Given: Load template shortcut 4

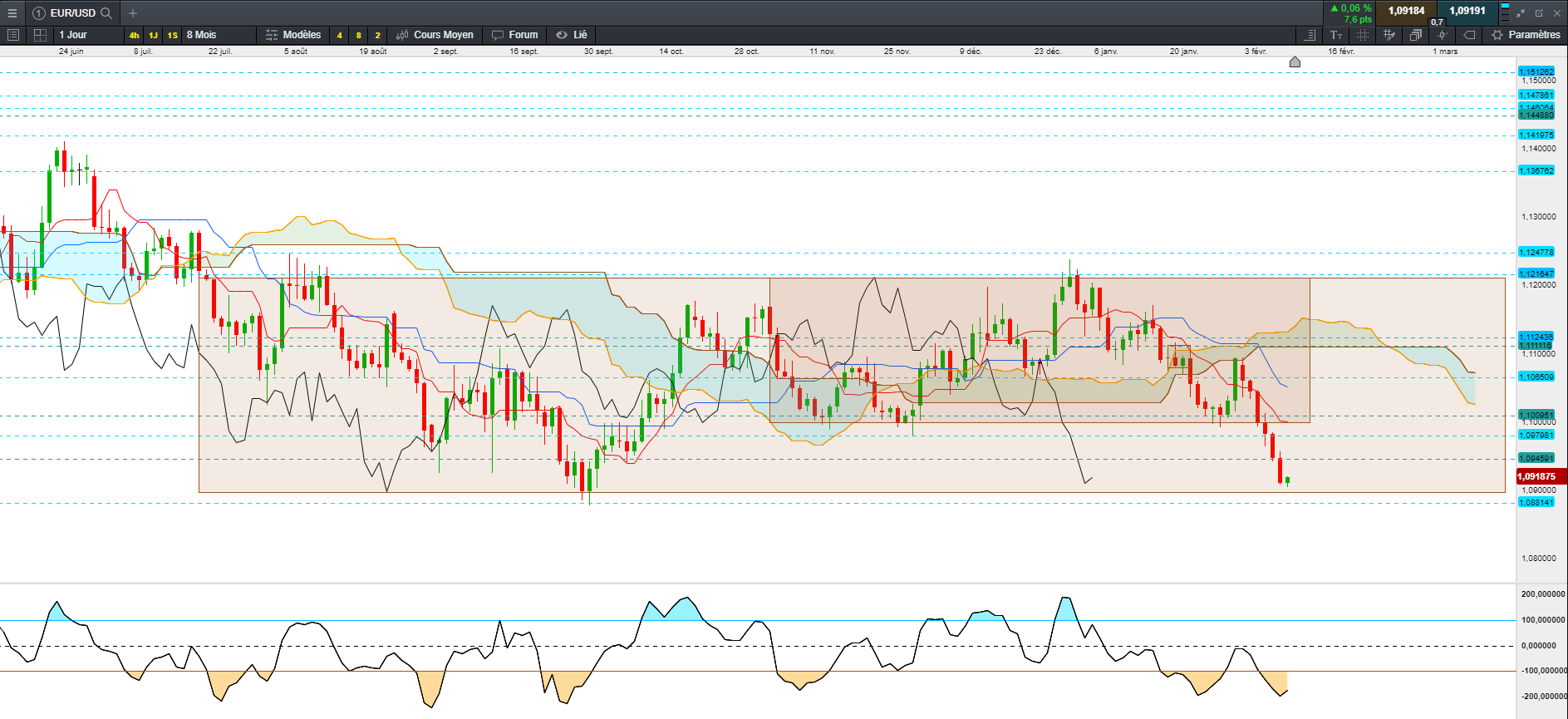Looking at the screenshot, I should point(339,35).
